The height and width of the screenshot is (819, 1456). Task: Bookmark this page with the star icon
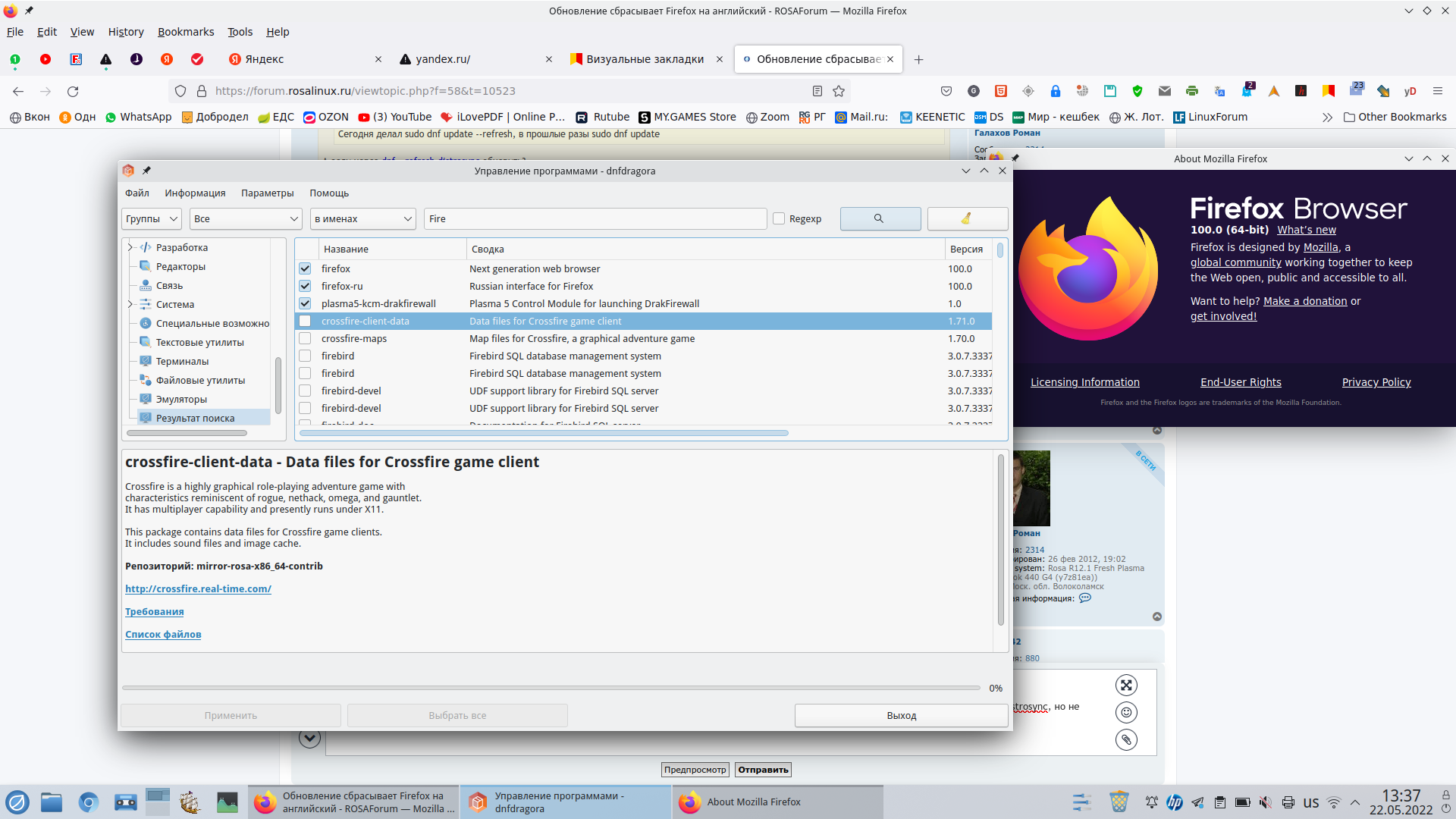839,91
